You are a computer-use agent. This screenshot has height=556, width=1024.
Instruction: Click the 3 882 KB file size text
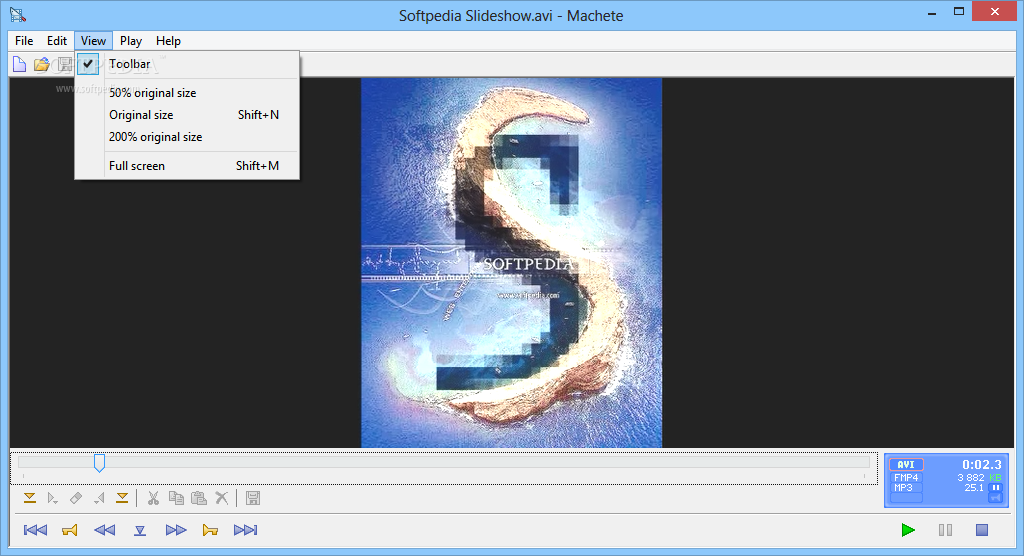[979, 478]
